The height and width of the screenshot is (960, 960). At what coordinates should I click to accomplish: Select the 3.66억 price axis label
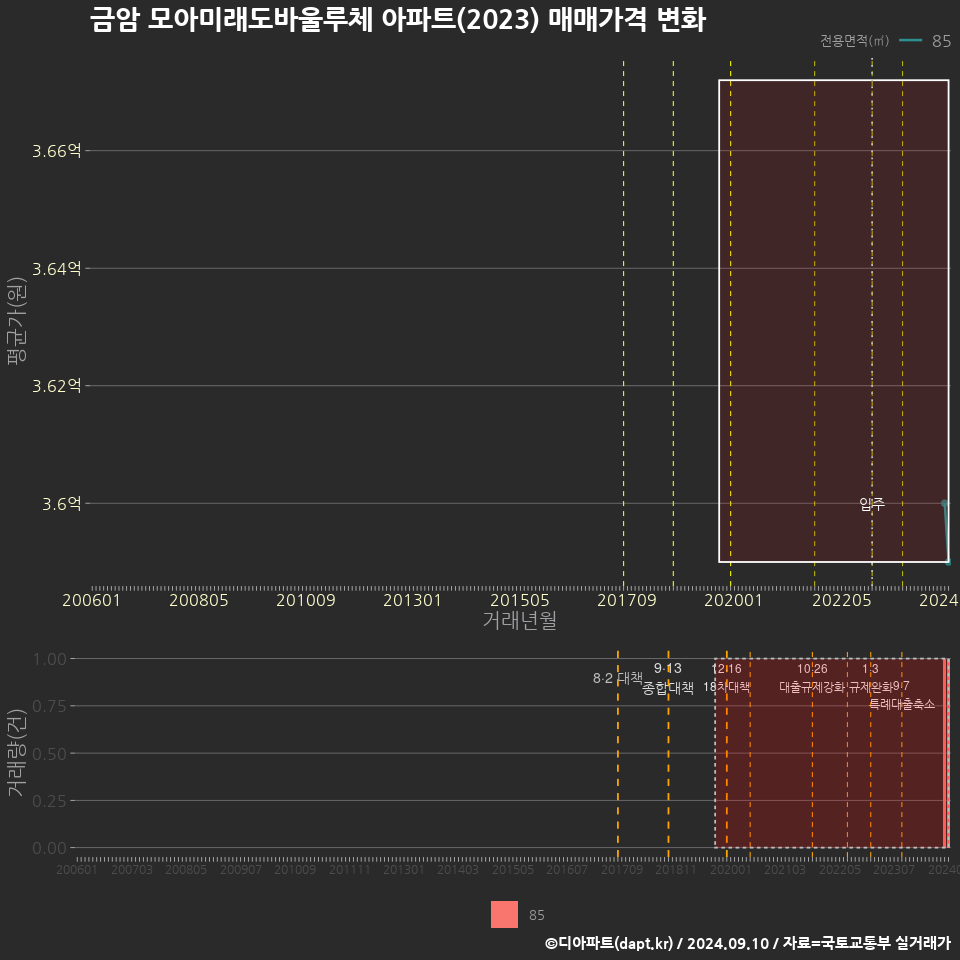pyautogui.click(x=56, y=151)
